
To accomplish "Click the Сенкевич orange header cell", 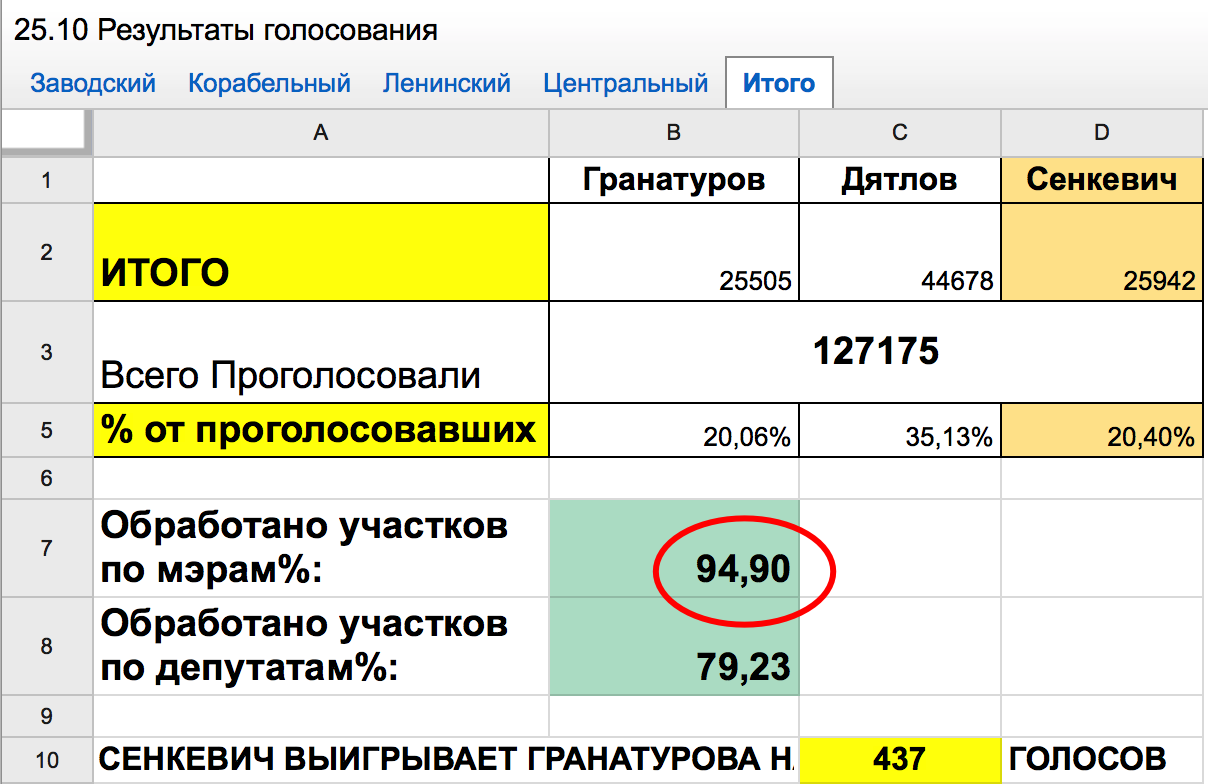I will [1101, 180].
